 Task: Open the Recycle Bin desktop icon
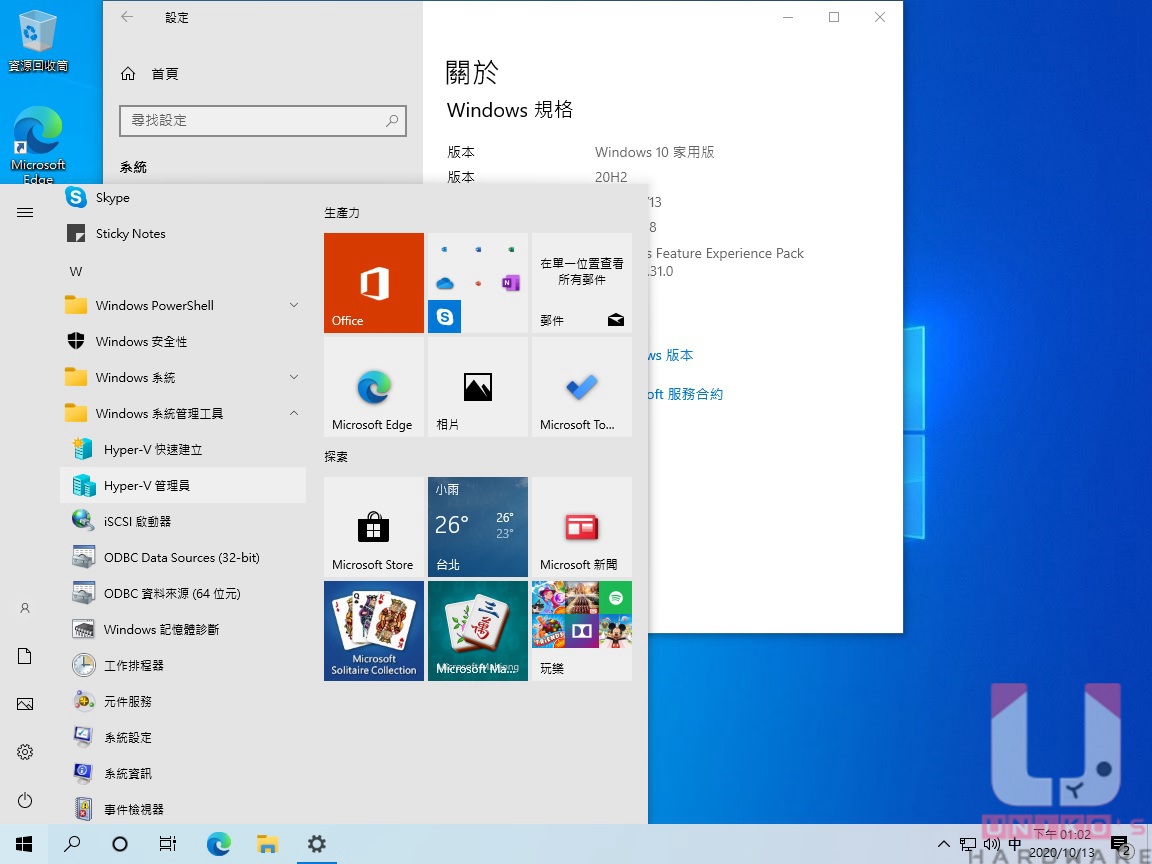[x=38, y=40]
